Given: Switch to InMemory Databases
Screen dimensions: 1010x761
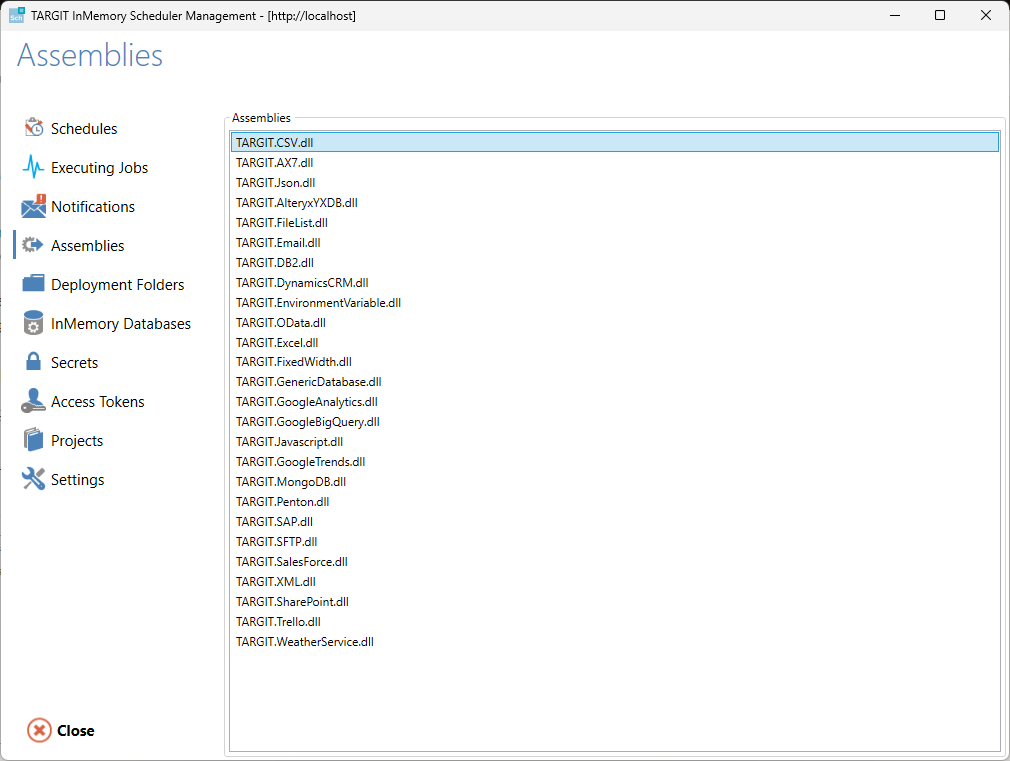Looking at the screenshot, I should point(121,323).
